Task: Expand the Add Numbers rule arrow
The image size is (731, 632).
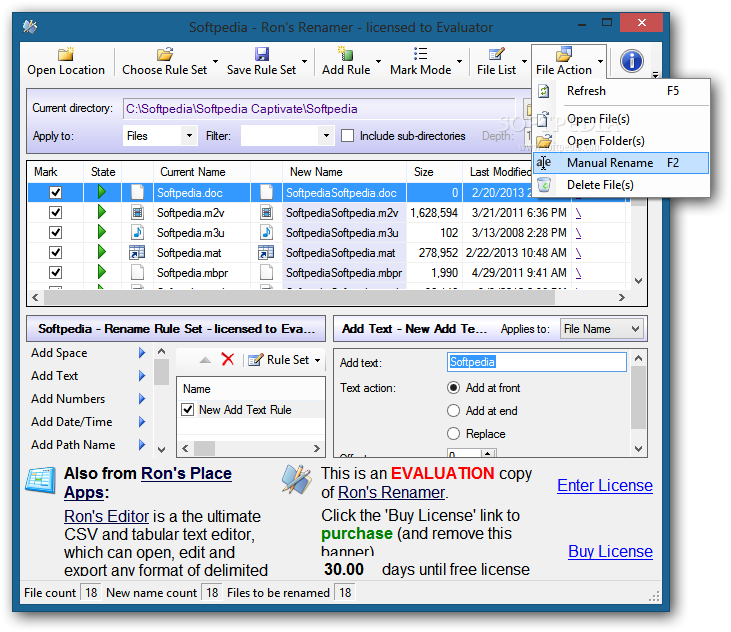Action: (142, 398)
